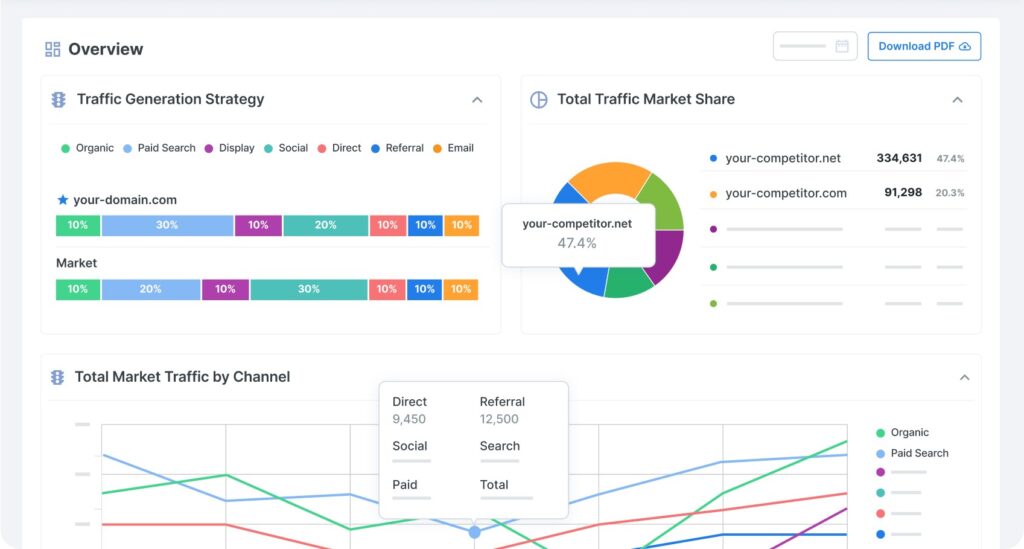Click the Traffic Generation Strategy panel icon

pyautogui.click(x=59, y=99)
